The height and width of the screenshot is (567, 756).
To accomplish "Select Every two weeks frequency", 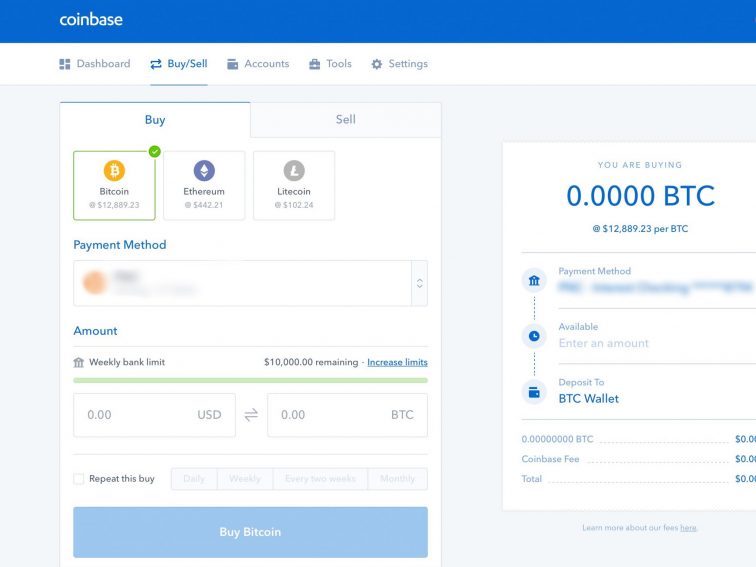I will [x=320, y=479].
